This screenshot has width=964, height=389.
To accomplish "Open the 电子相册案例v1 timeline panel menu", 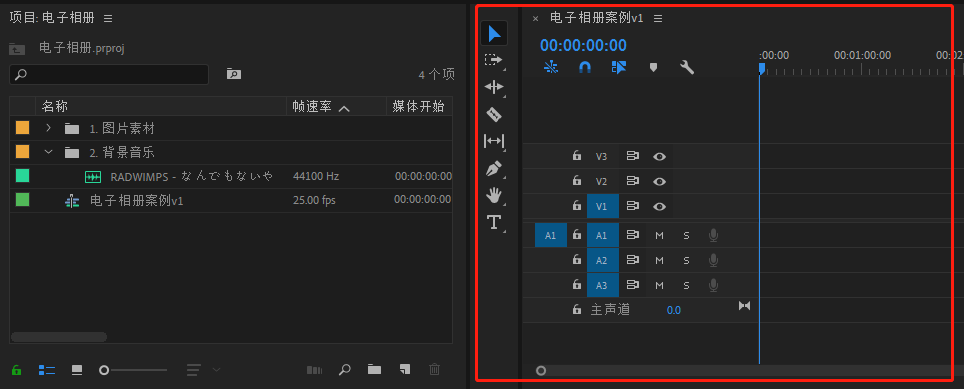I will tap(658, 18).
